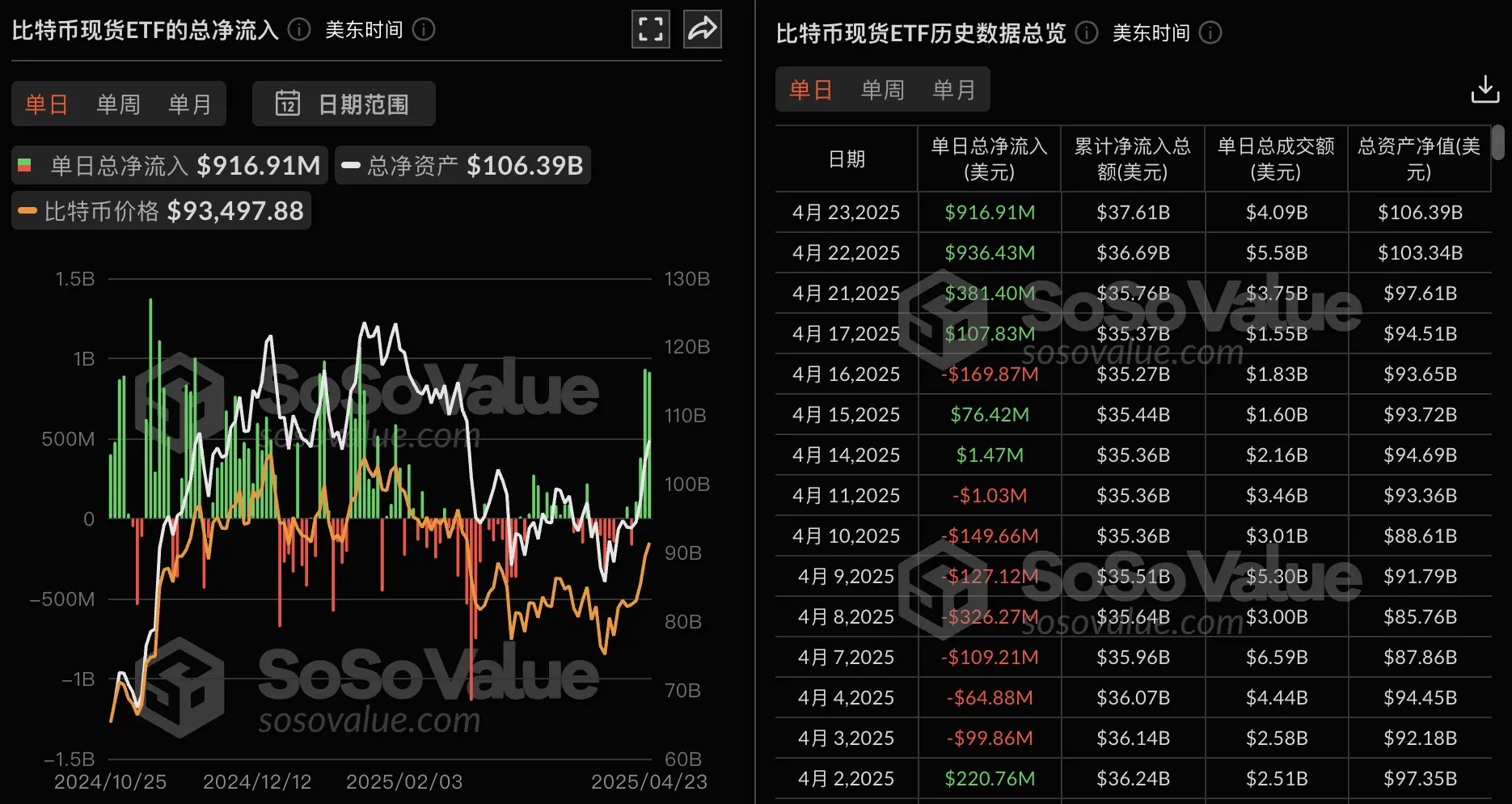Select 单日 tab in history table
1512x804 pixels.
[811, 90]
